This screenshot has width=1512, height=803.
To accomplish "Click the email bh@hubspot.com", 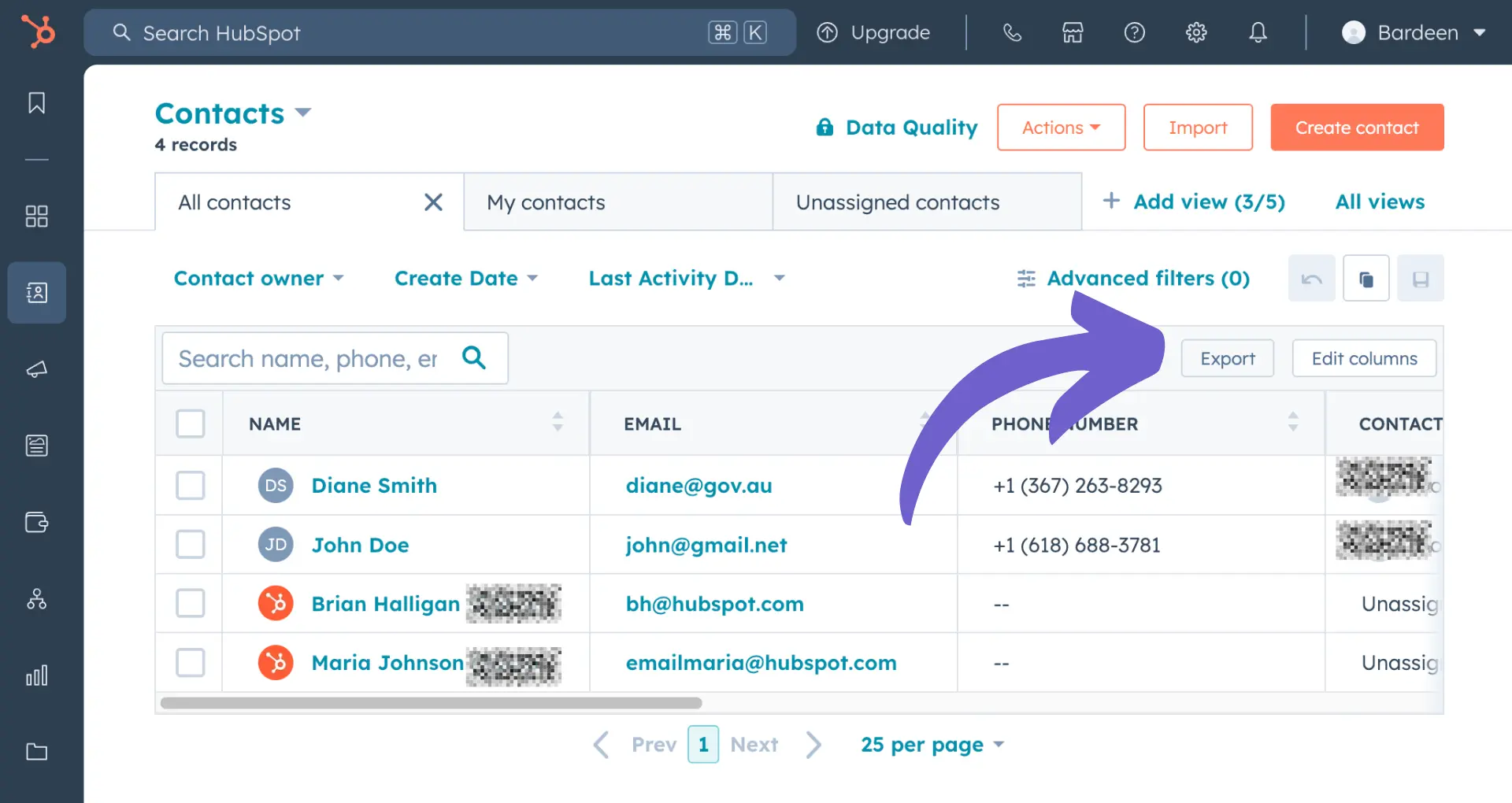I will [715, 604].
